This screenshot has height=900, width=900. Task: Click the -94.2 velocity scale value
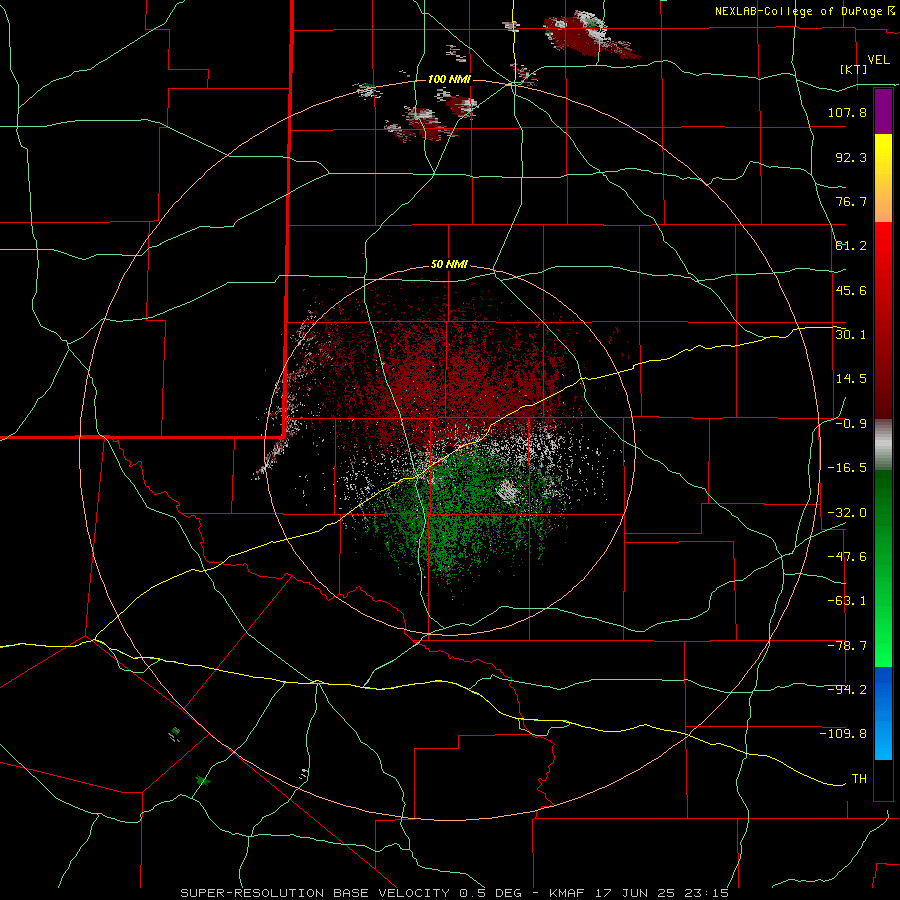tap(847, 690)
